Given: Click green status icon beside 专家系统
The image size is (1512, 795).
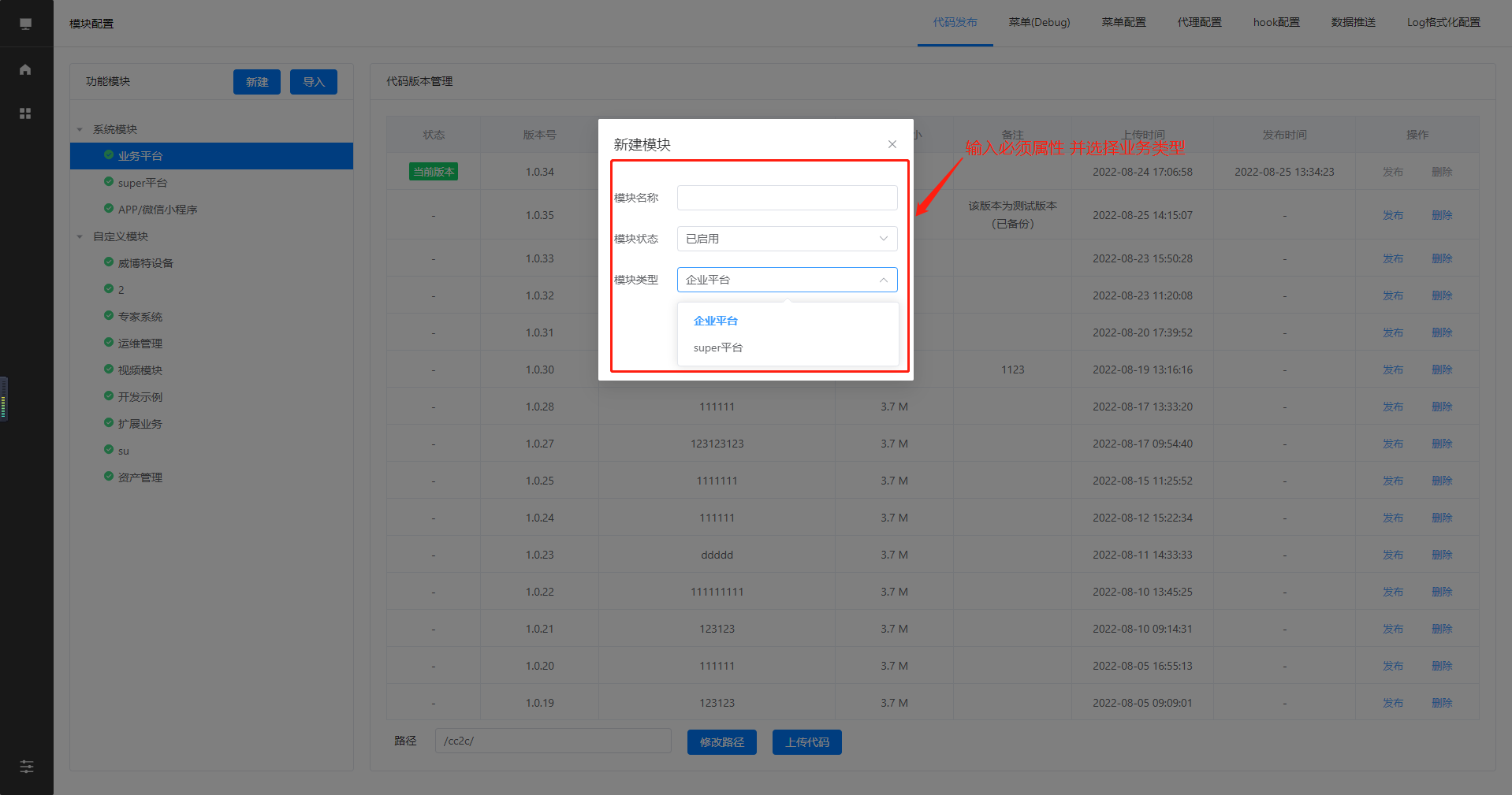Looking at the screenshot, I should click(109, 316).
